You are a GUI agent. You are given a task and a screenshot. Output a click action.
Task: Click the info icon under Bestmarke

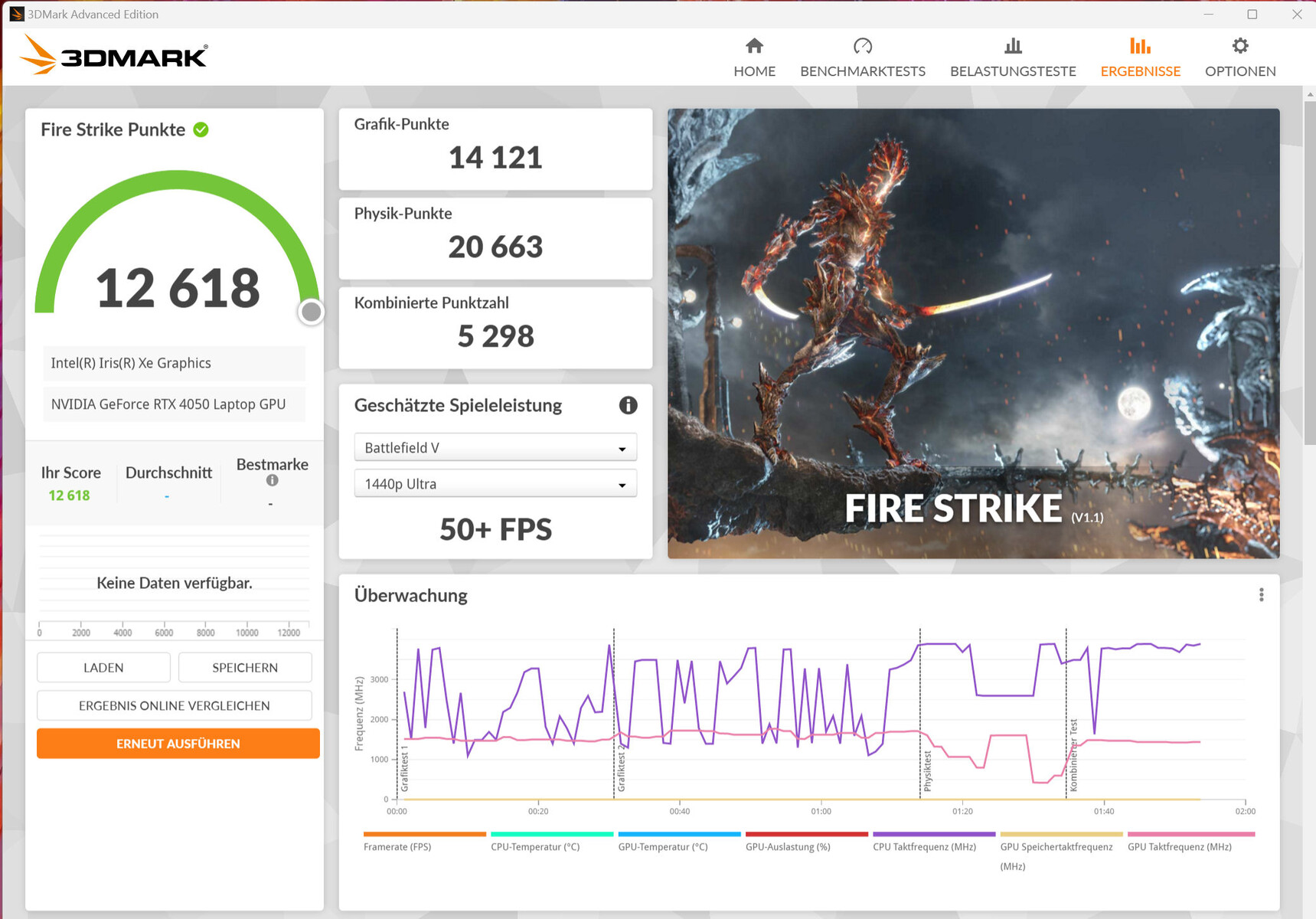coord(272,481)
